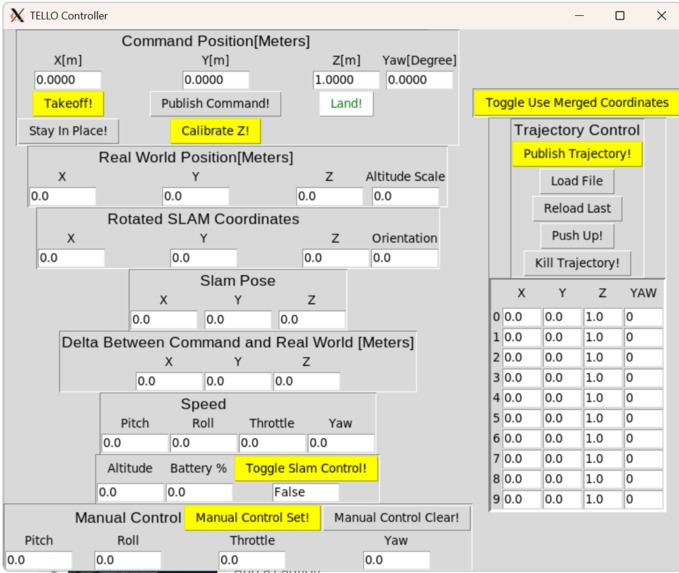Click the Slam Pose Z field
Screen dimensions: 679x573
point(312,320)
